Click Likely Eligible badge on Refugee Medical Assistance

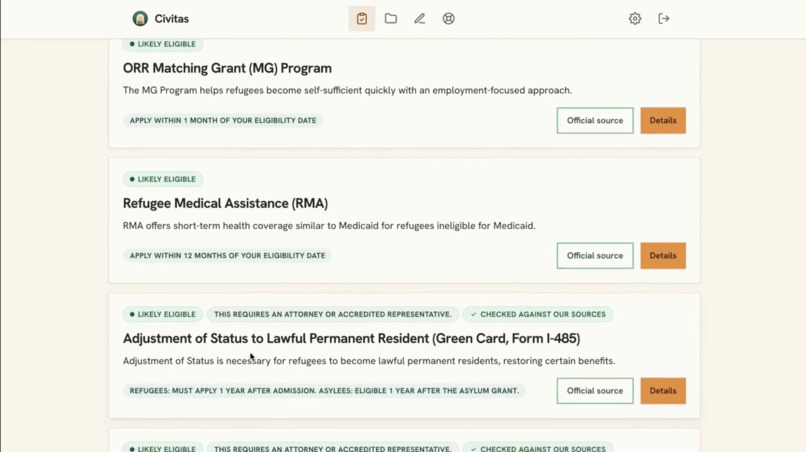(162, 179)
